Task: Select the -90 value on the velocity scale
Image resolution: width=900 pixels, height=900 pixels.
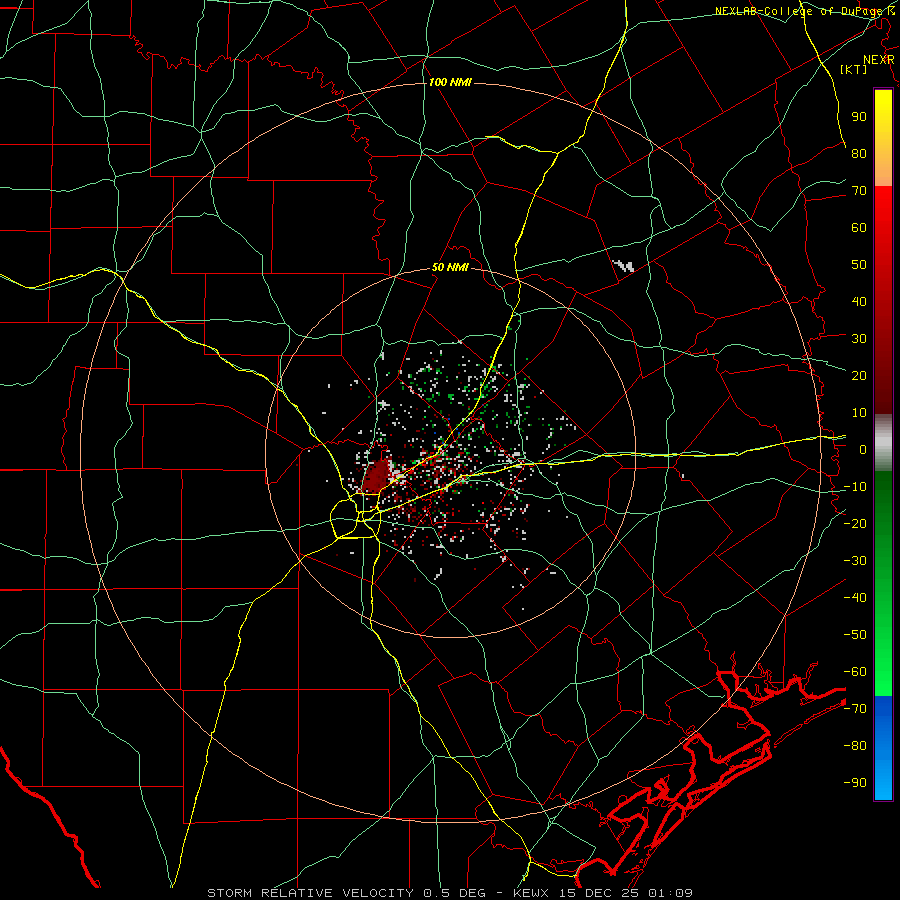Action: coord(855,782)
